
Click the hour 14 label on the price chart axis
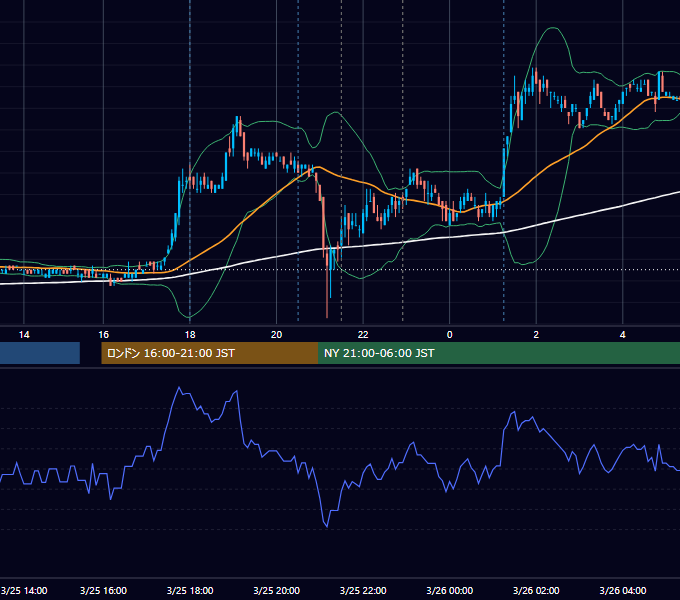pos(24,335)
